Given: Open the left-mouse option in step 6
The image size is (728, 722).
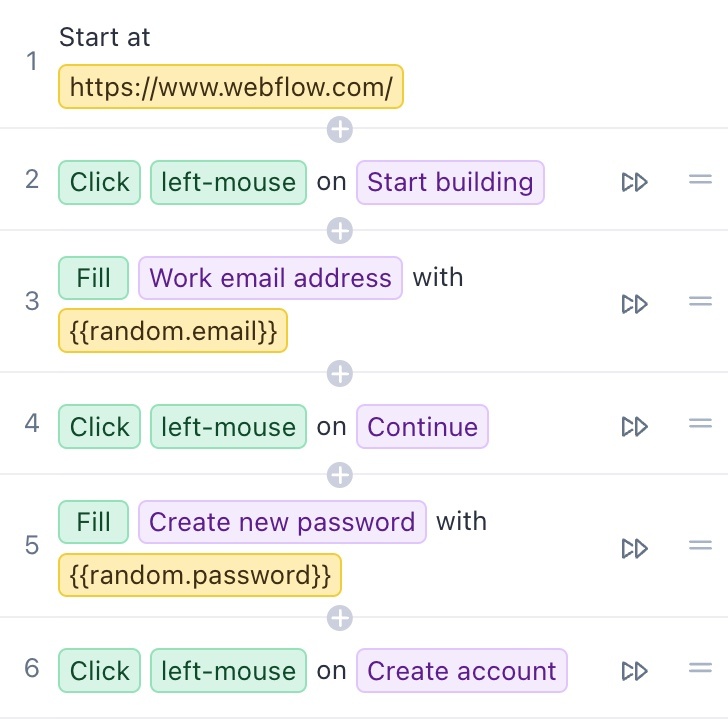Looking at the screenshot, I should [228, 671].
